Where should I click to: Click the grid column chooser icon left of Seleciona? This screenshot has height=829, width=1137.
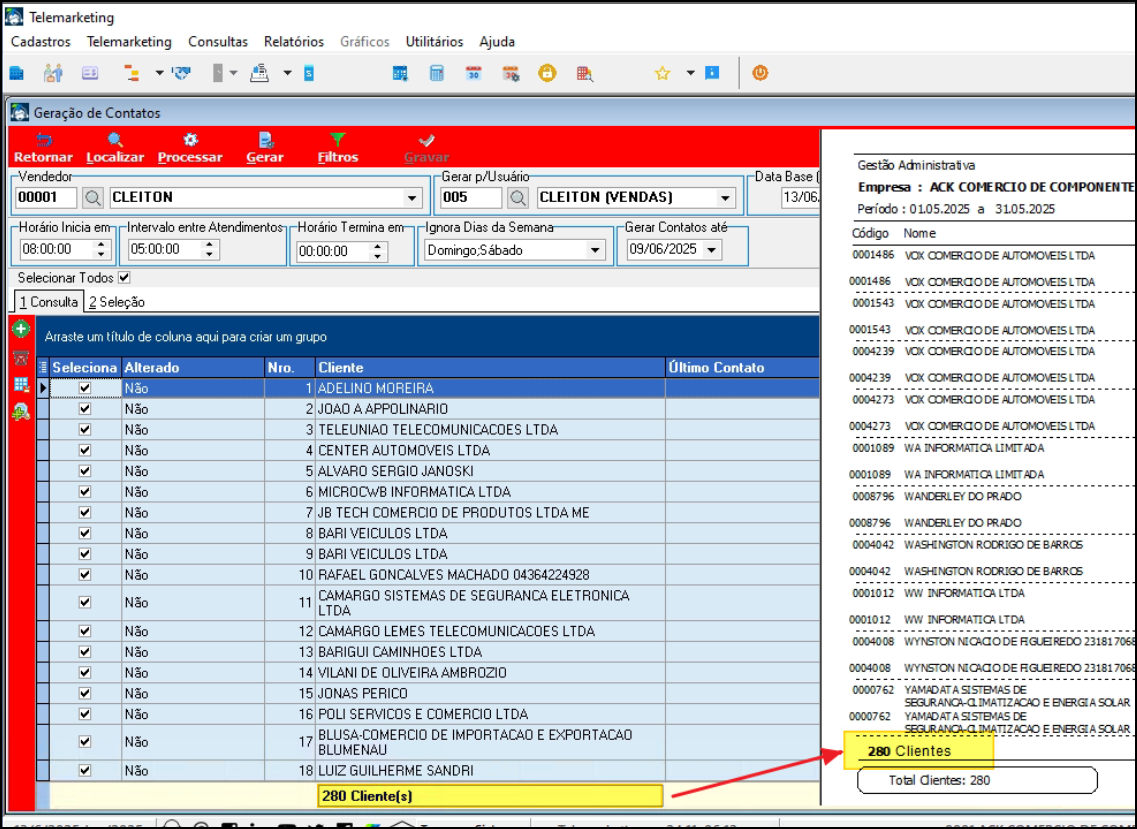[43, 368]
